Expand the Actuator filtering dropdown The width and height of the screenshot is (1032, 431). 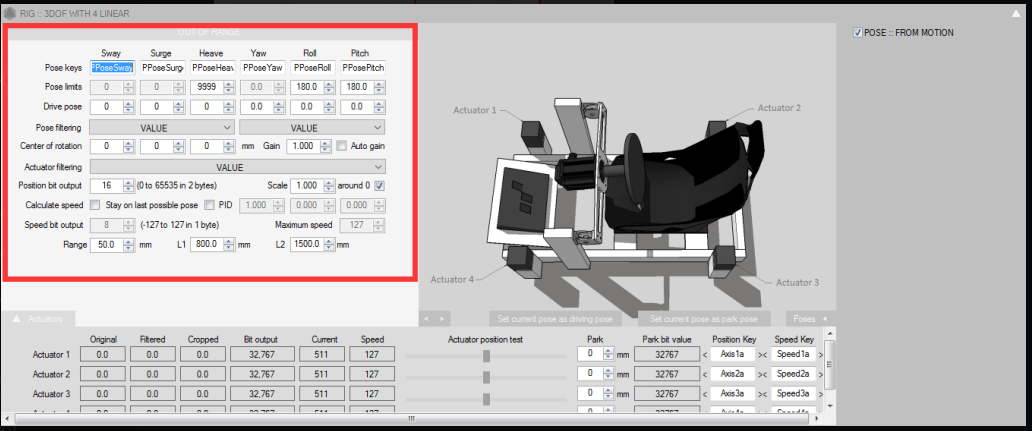coord(237,166)
